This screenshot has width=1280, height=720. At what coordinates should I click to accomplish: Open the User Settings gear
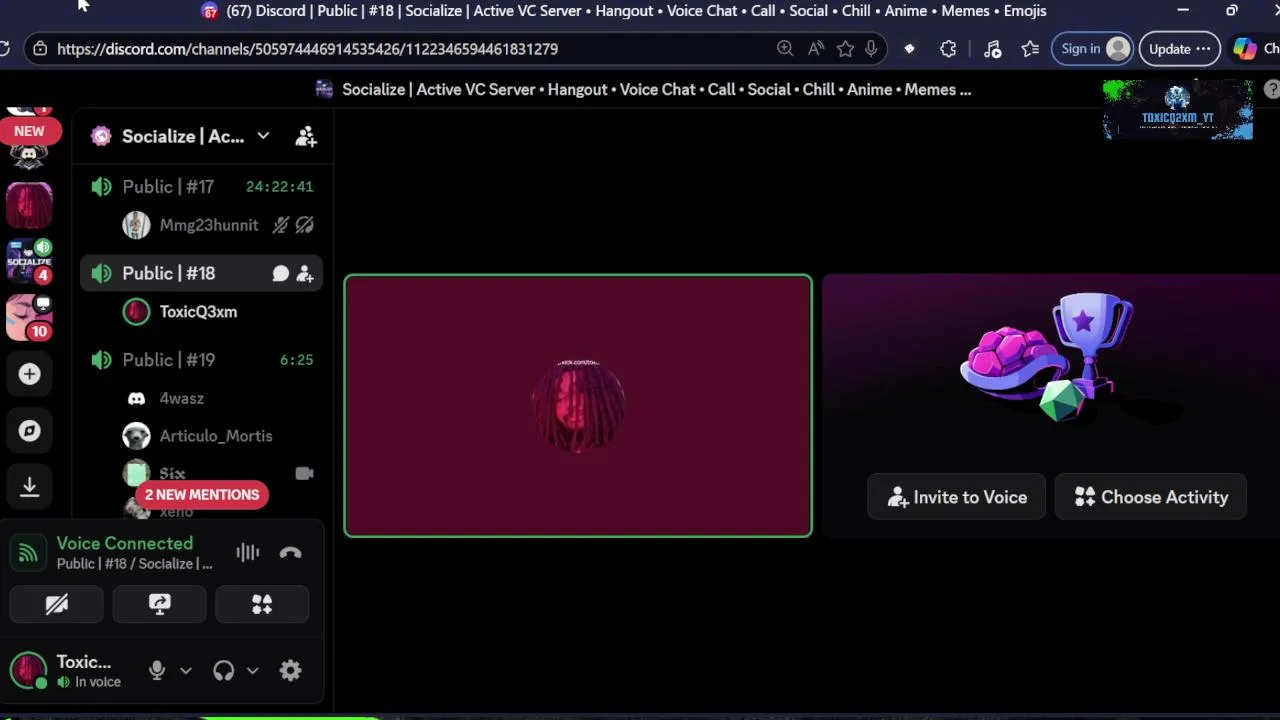[291, 671]
